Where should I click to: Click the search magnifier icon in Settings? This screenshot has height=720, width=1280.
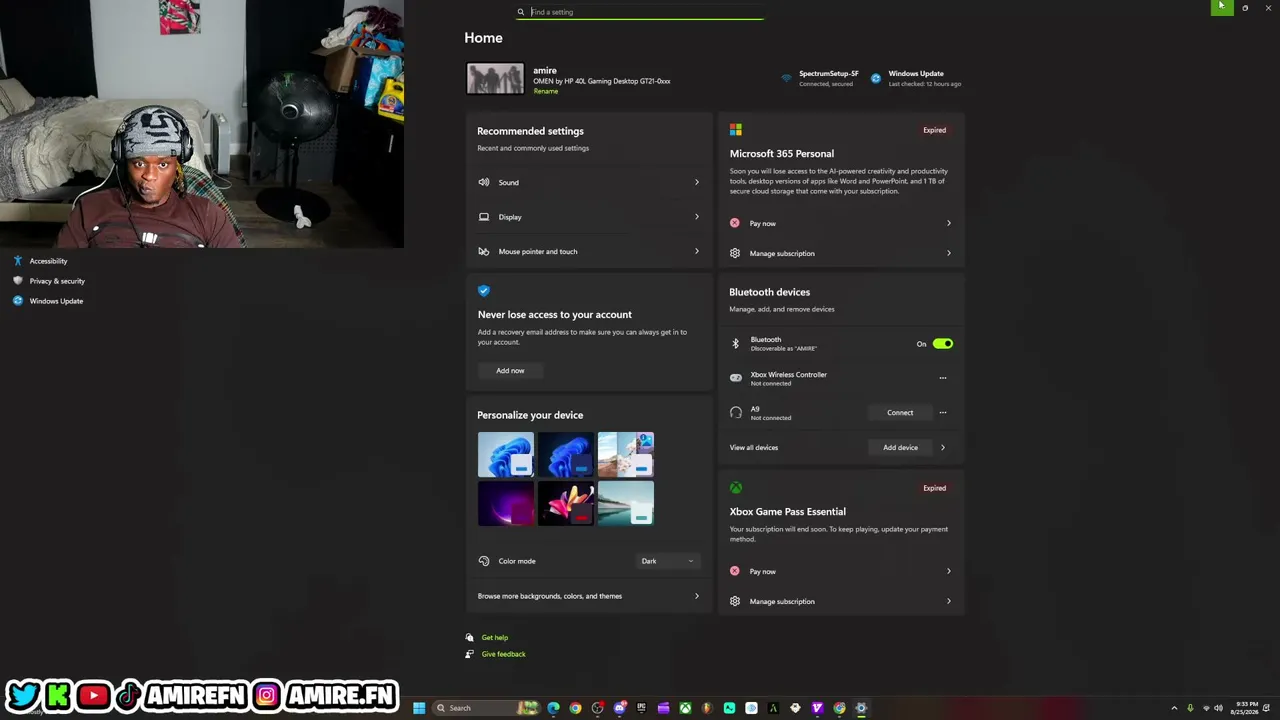coord(521,12)
